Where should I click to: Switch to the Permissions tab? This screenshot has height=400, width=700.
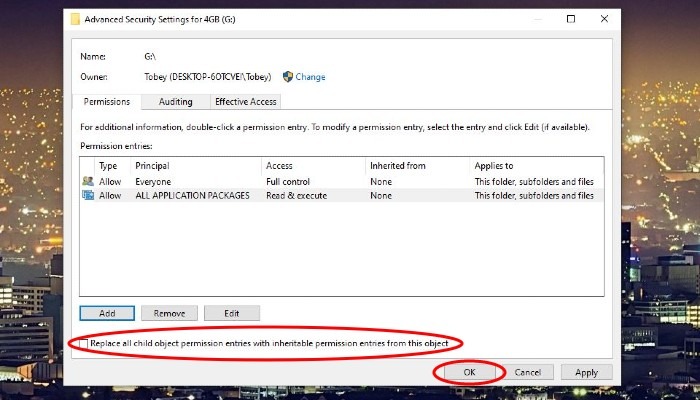107,102
